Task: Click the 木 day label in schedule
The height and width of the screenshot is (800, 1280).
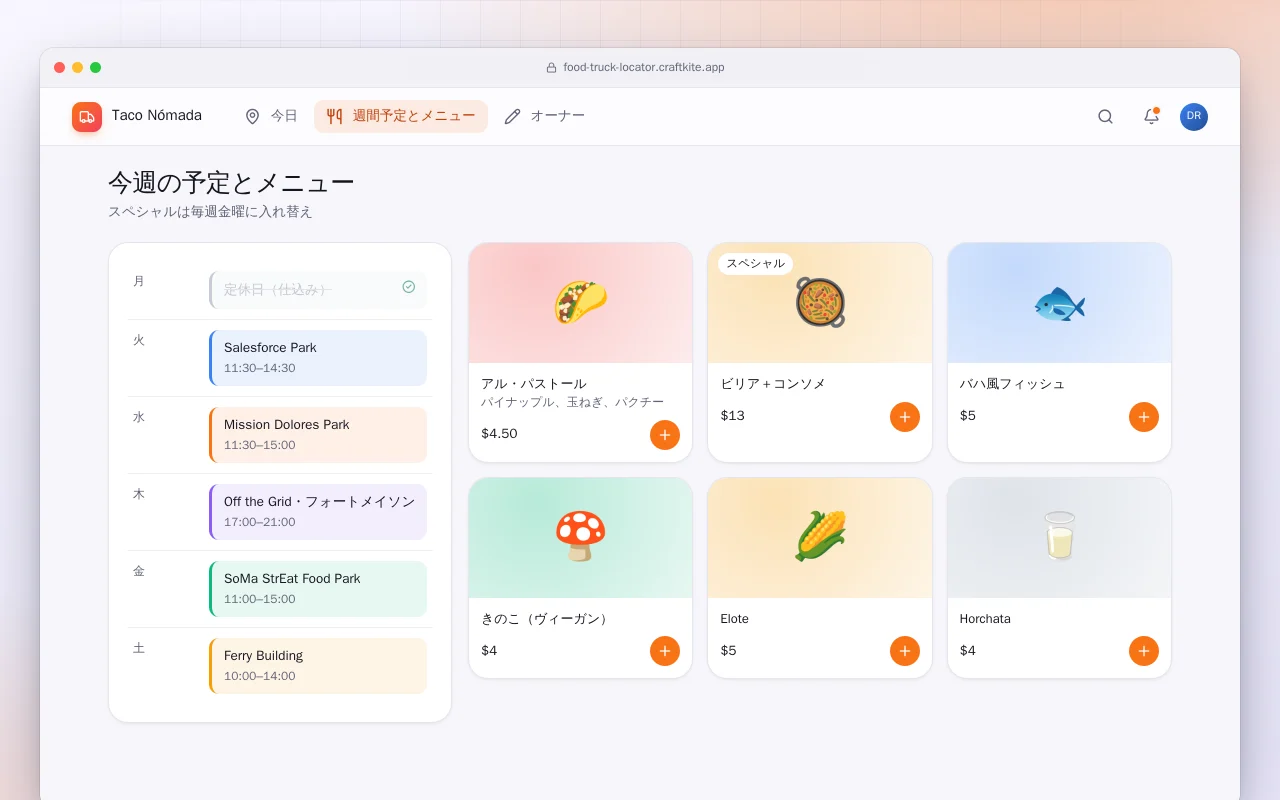Action: tap(139, 494)
